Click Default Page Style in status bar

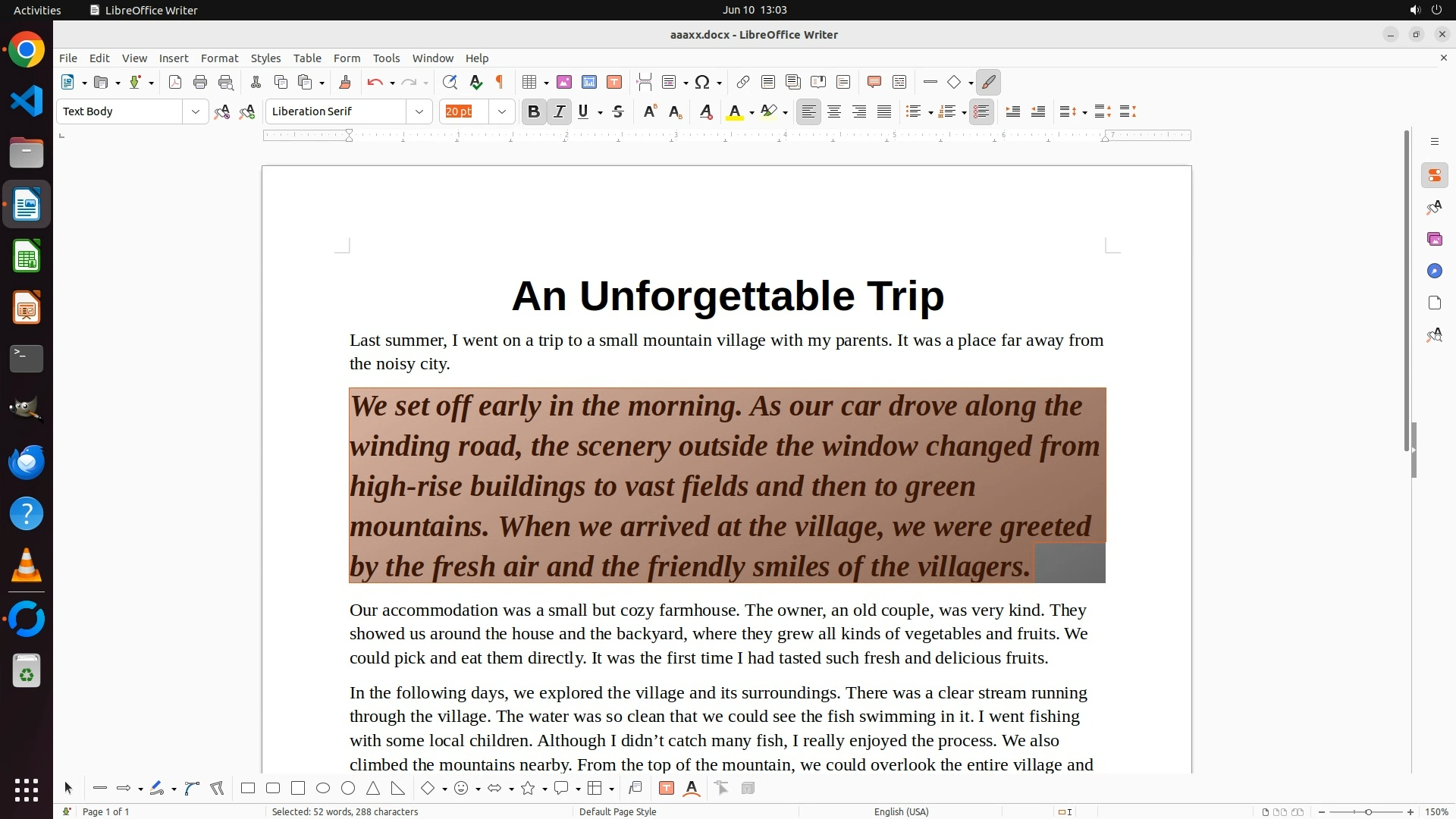(x=617, y=811)
